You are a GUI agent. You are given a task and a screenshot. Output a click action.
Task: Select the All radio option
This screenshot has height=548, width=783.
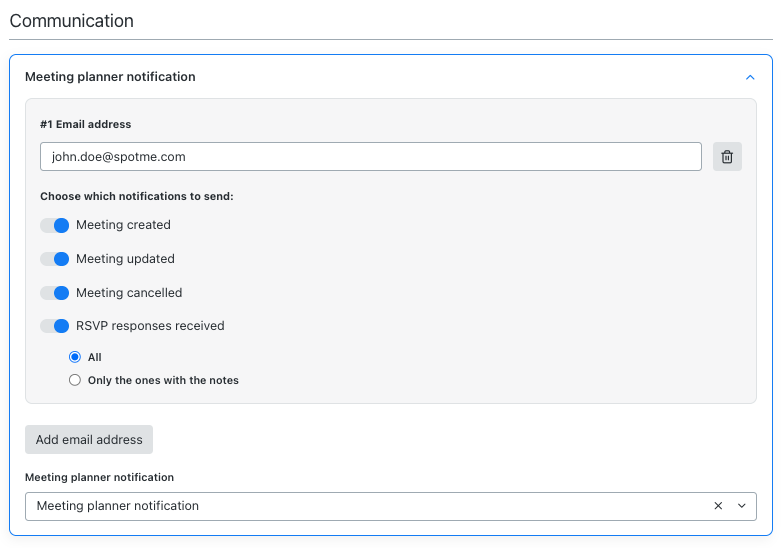75,357
